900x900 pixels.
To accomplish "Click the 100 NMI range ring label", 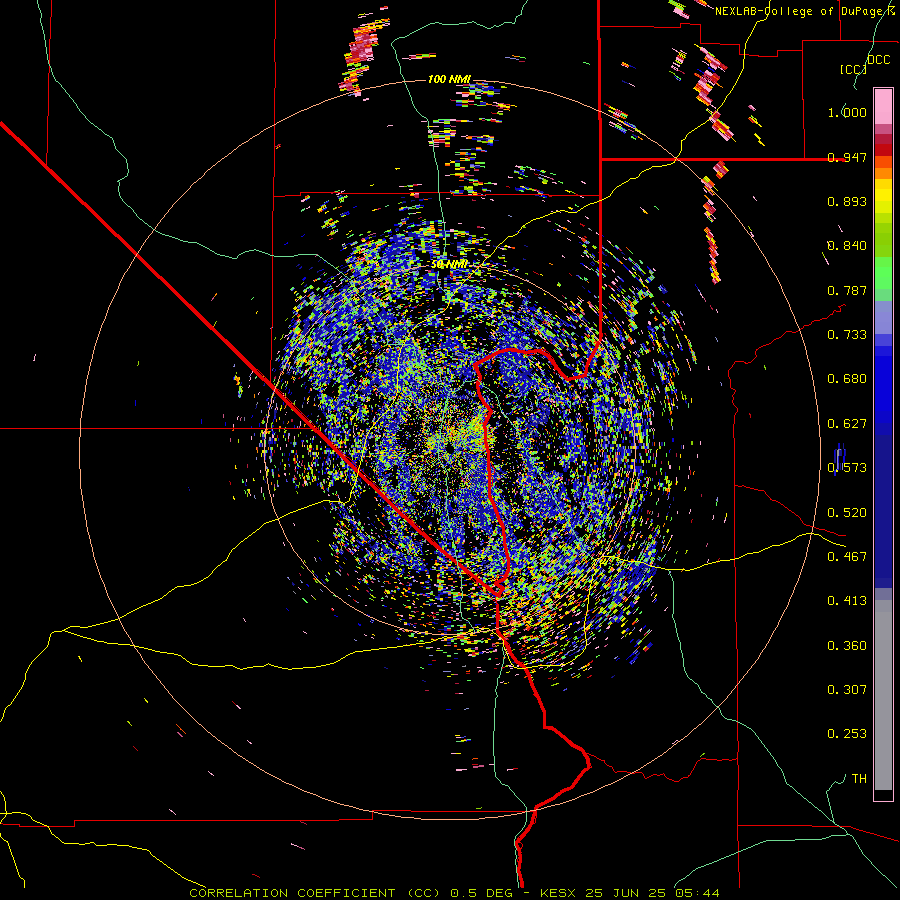I will [x=449, y=79].
